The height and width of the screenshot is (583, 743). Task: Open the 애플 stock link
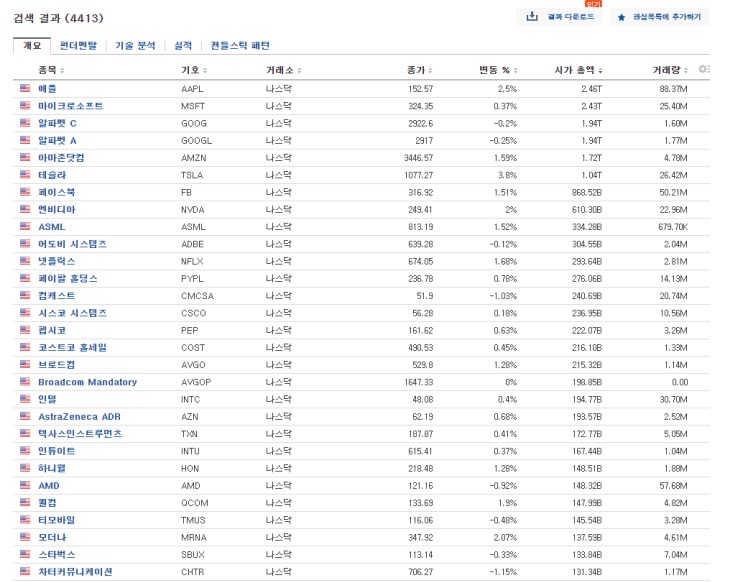[47, 89]
